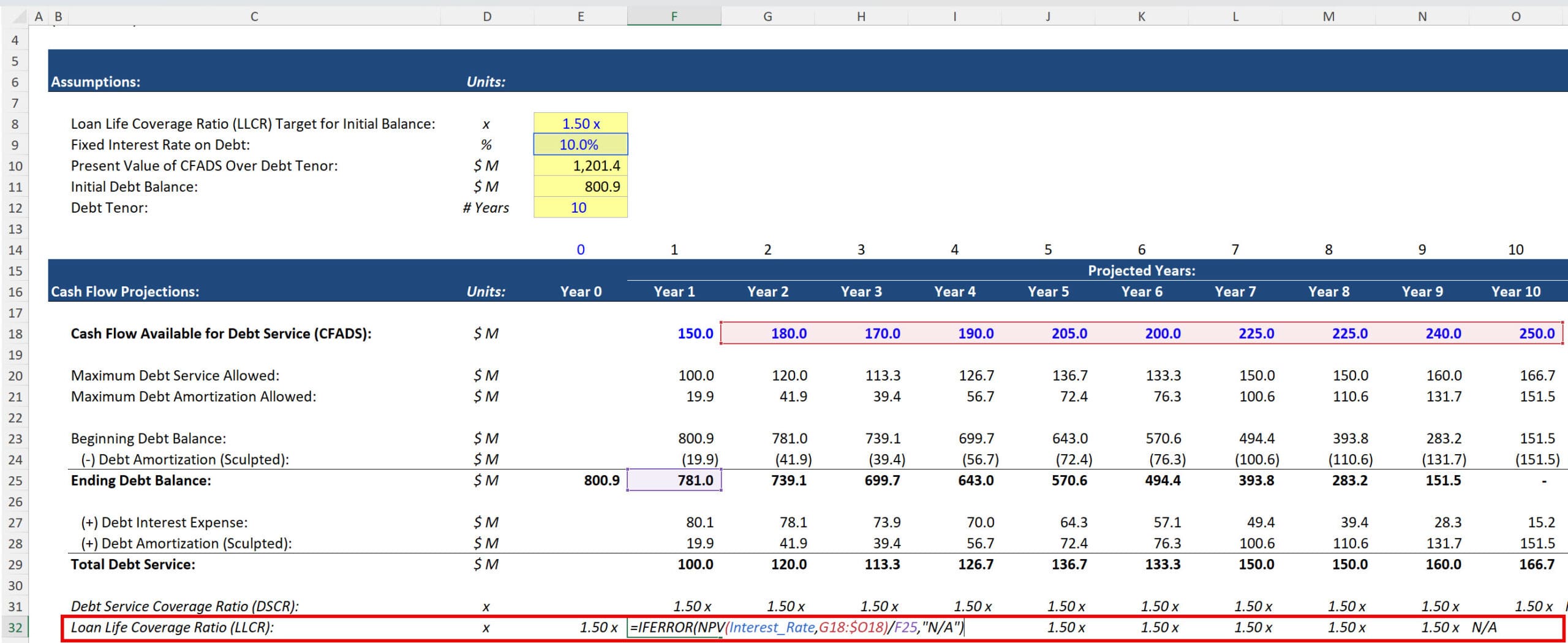Image resolution: width=1568 pixels, height=643 pixels.
Task: Select the Debt Service Coverage Ratio label cell
Action: point(184,606)
